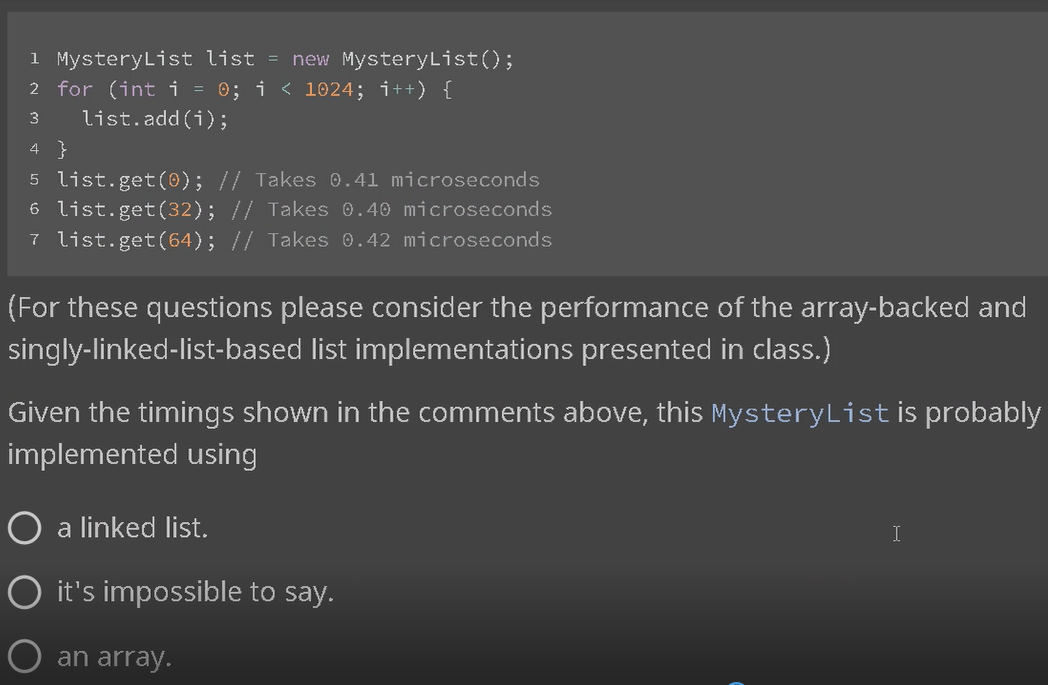Click the inline MysteryList code reference

click(800, 412)
